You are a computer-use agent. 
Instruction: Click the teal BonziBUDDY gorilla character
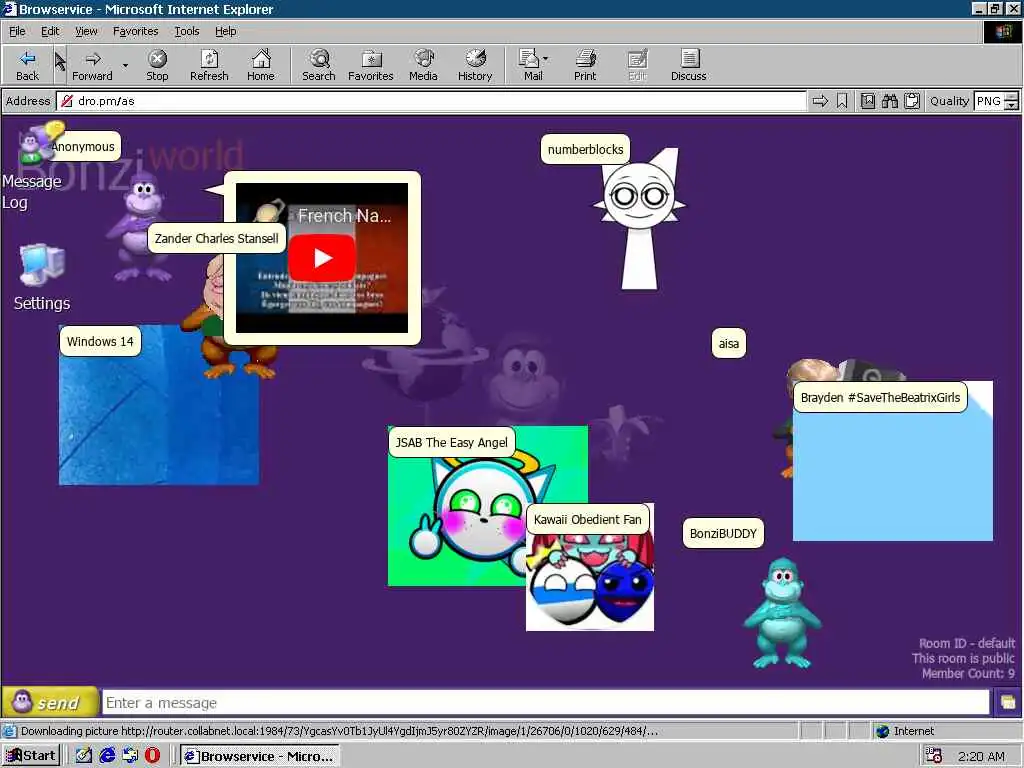(x=782, y=613)
